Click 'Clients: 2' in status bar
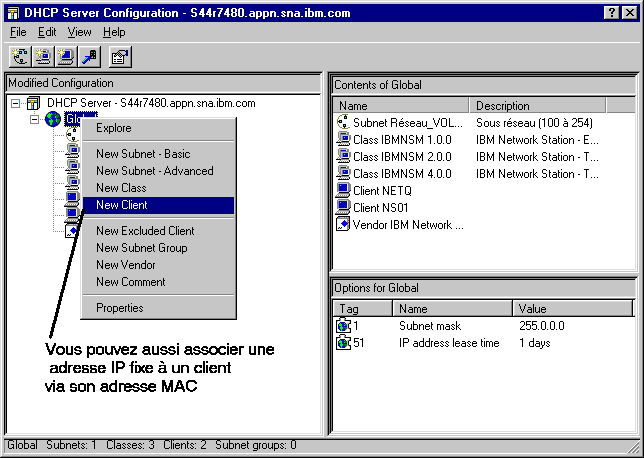Screen dimensions: 644x458 coord(184,445)
